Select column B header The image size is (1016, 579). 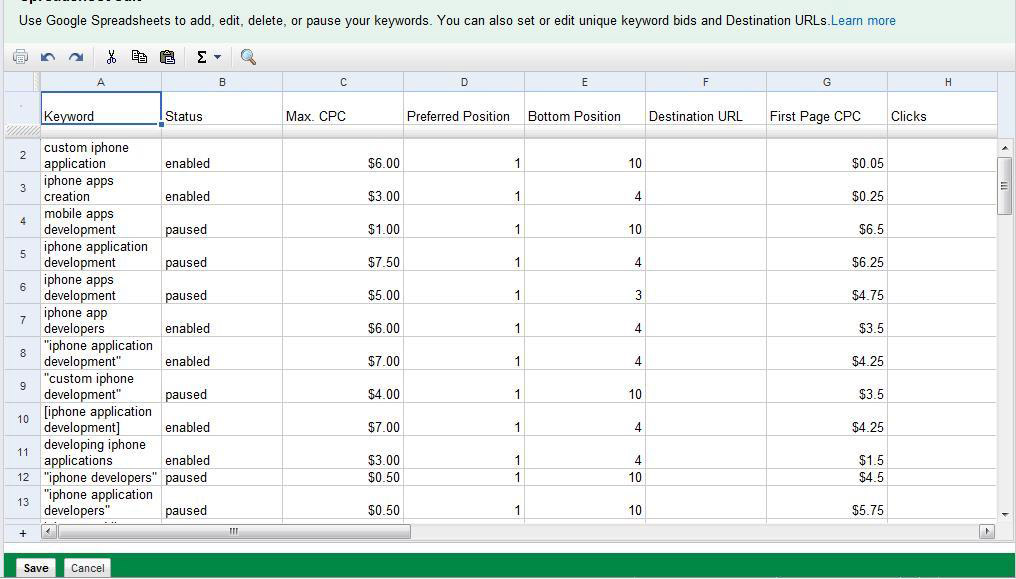tap(222, 82)
